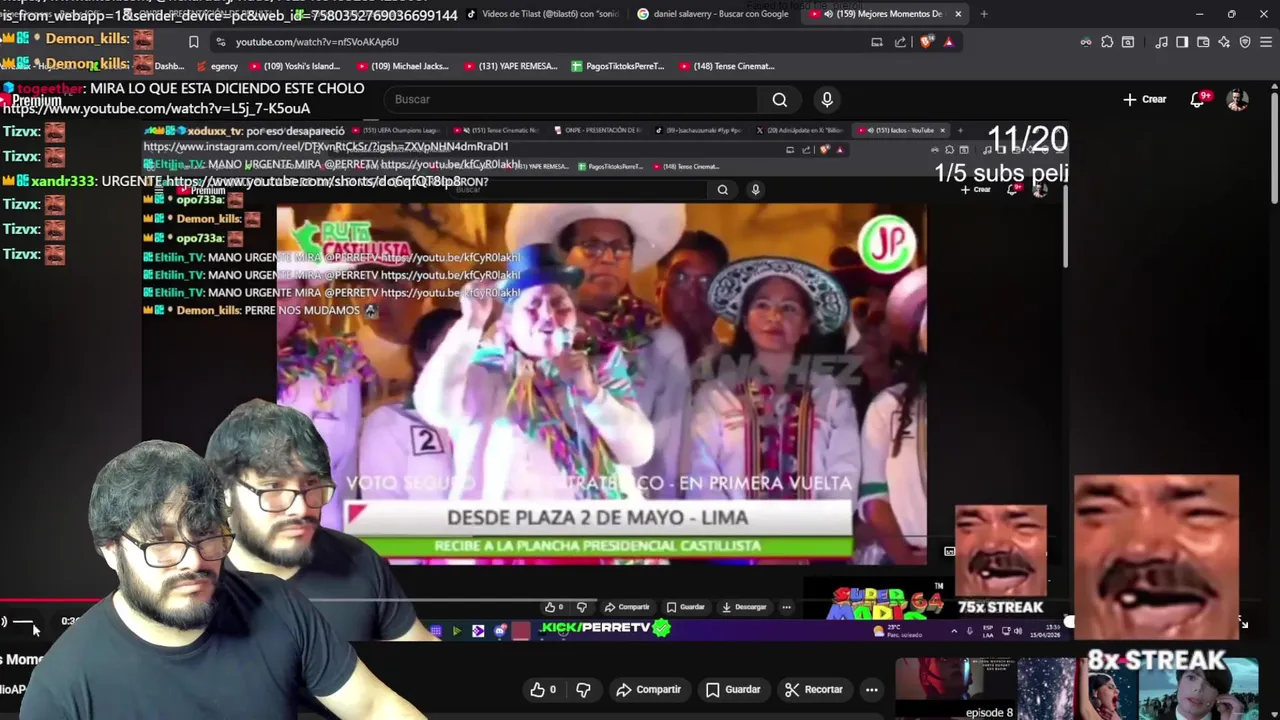Open YouTube notifications bell
This screenshot has width=1280, height=720.
(x=1197, y=99)
